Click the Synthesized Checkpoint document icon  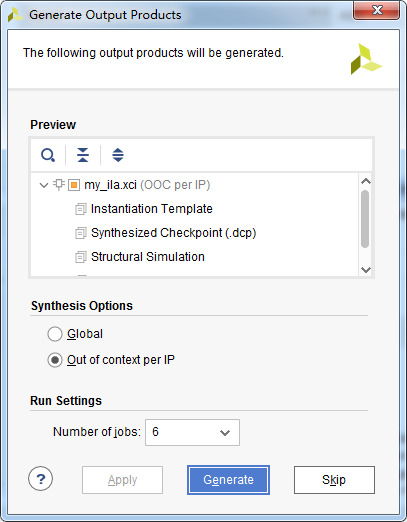[x=81, y=233]
